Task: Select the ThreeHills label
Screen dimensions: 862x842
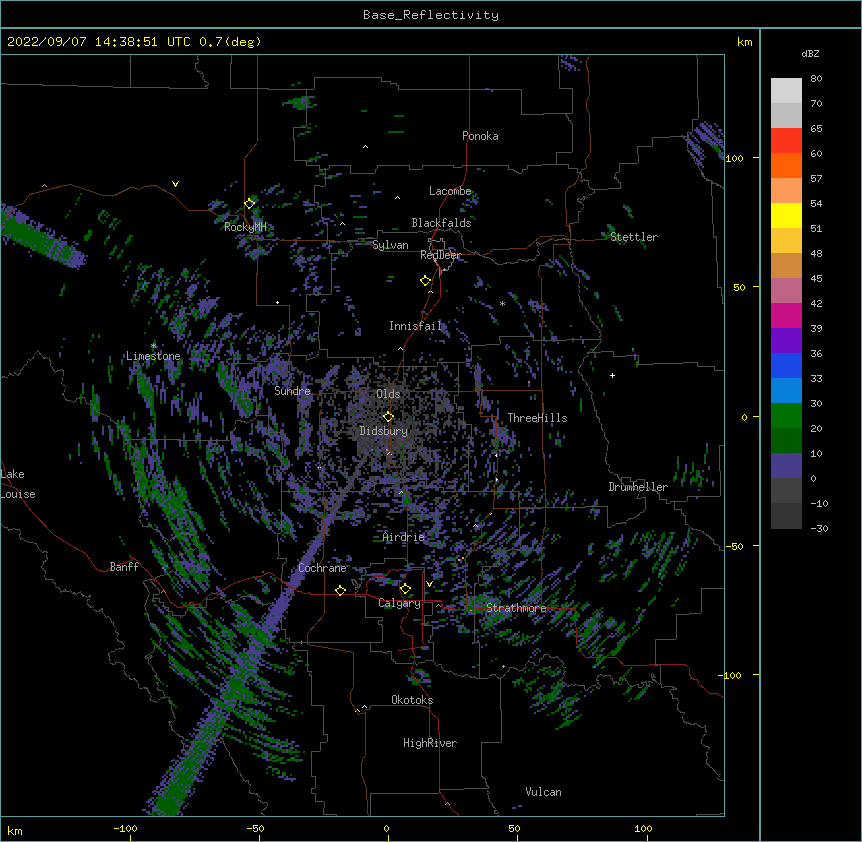Action: coord(537,418)
